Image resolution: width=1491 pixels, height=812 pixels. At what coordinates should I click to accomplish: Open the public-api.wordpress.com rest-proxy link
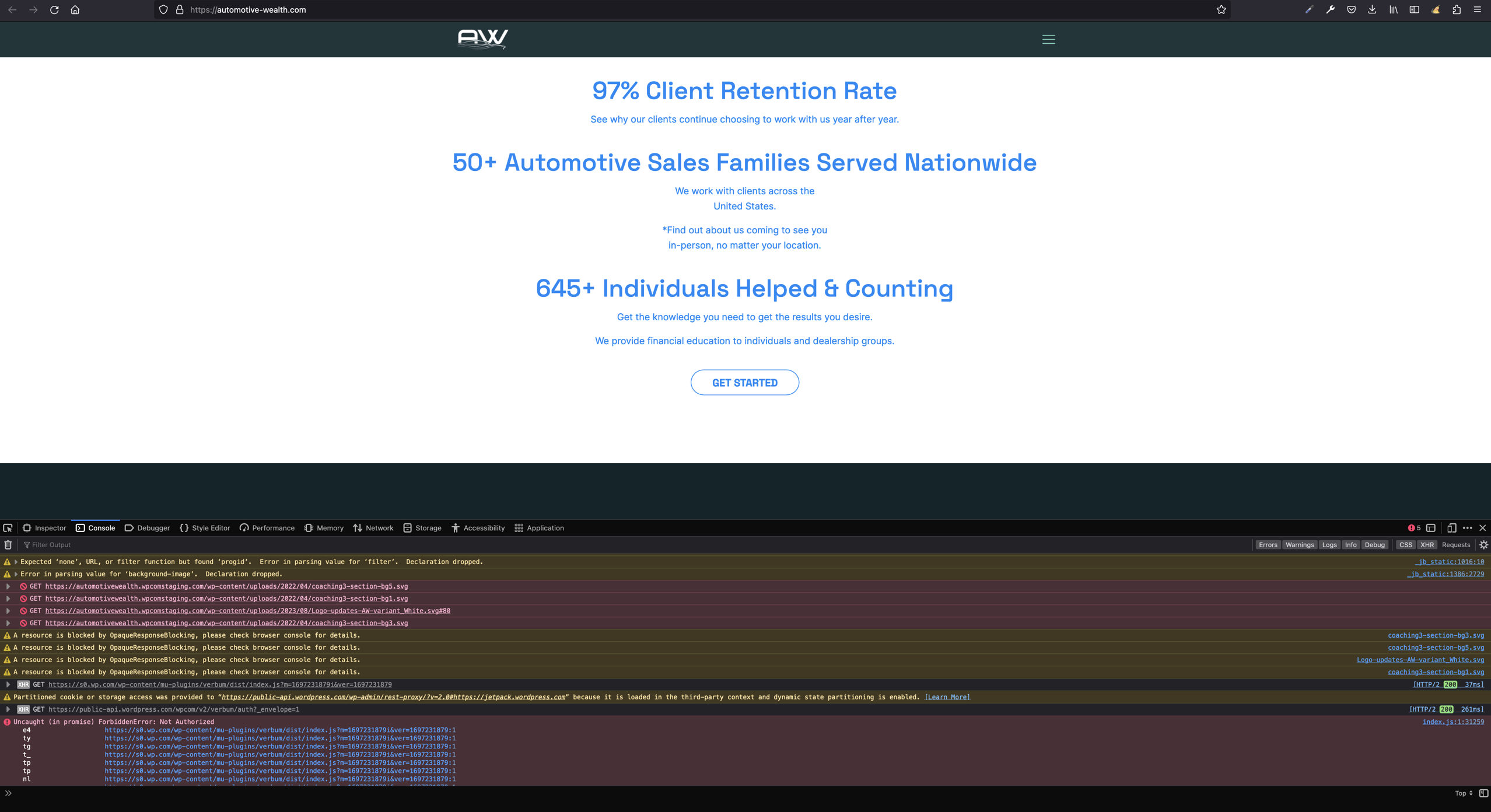pos(393,697)
